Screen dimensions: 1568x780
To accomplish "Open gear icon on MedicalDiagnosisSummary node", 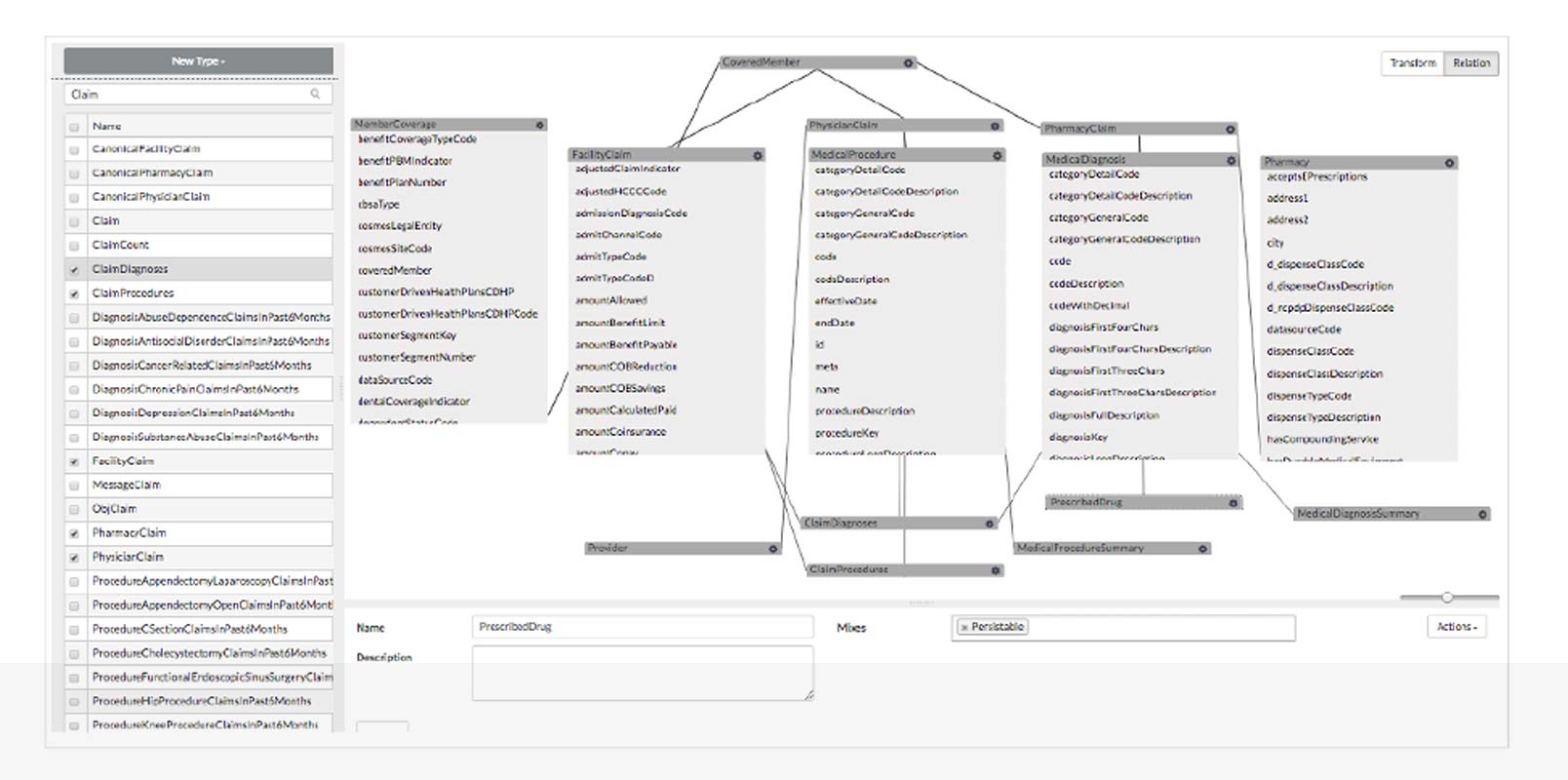I will [x=1482, y=514].
